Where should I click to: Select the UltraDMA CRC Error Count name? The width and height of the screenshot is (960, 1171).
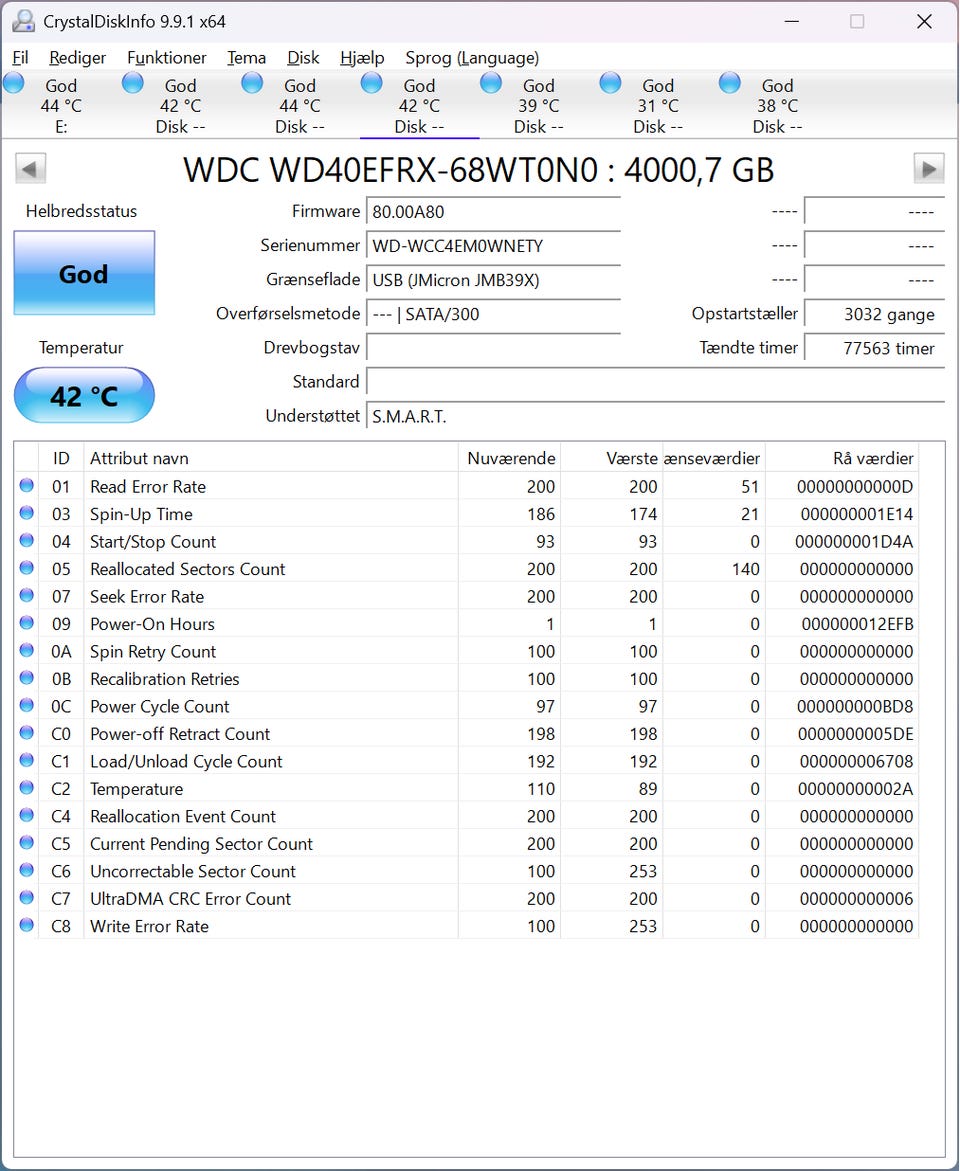coord(191,899)
